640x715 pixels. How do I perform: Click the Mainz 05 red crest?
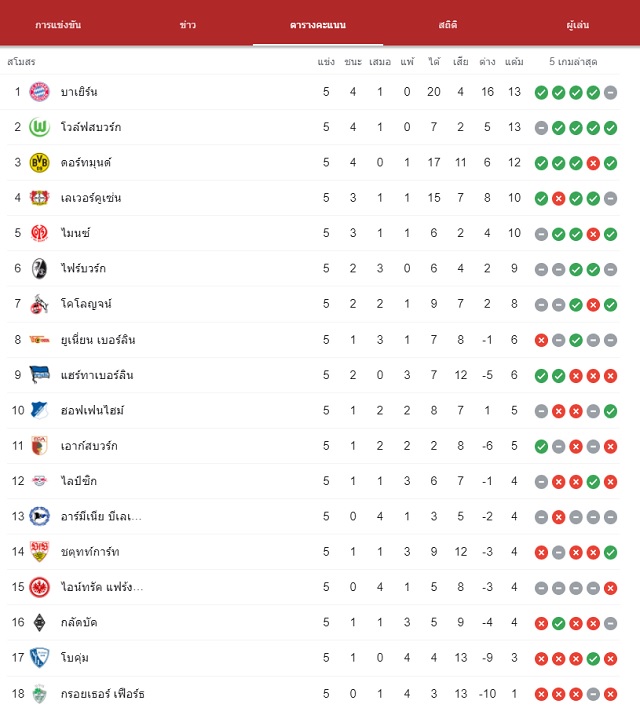pyautogui.click(x=39, y=233)
